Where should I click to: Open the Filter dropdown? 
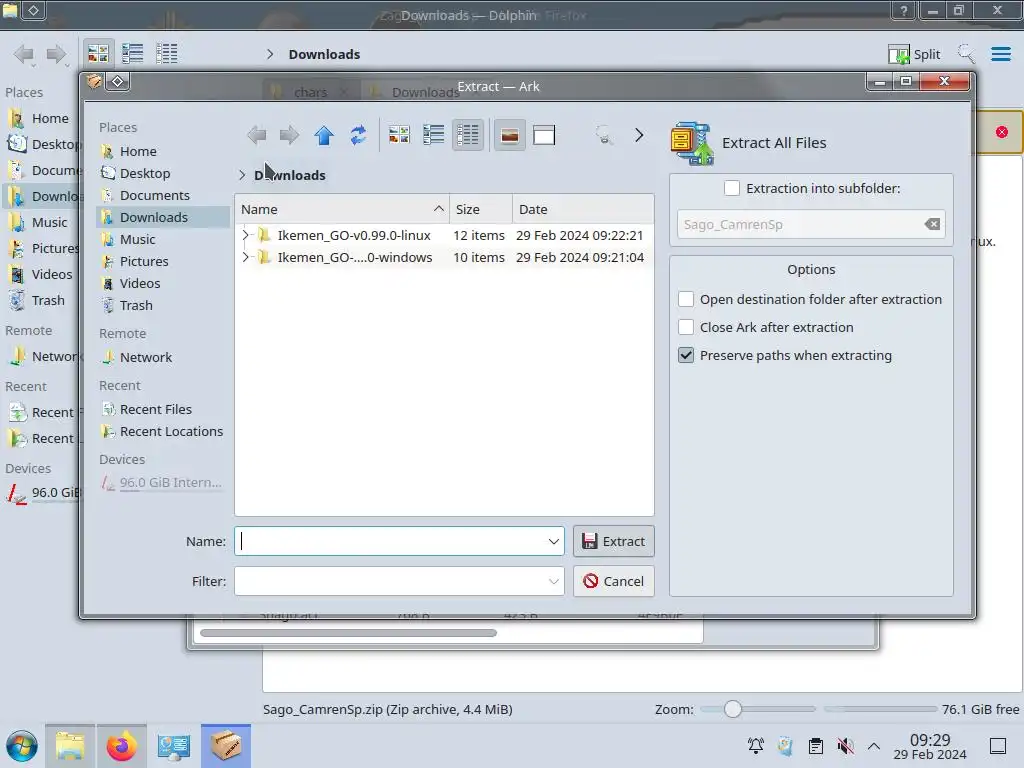click(553, 581)
